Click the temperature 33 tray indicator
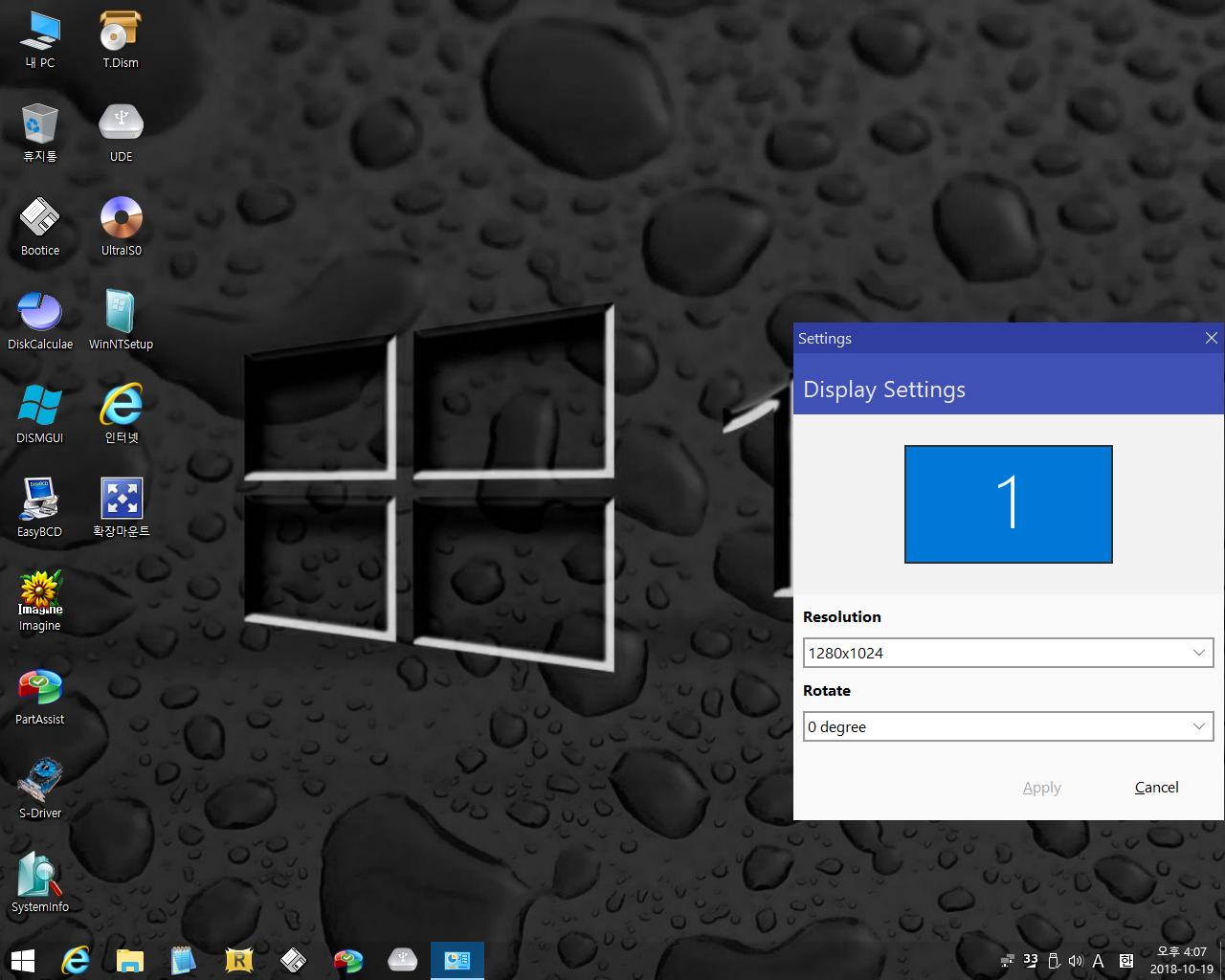 [1031, 960]
